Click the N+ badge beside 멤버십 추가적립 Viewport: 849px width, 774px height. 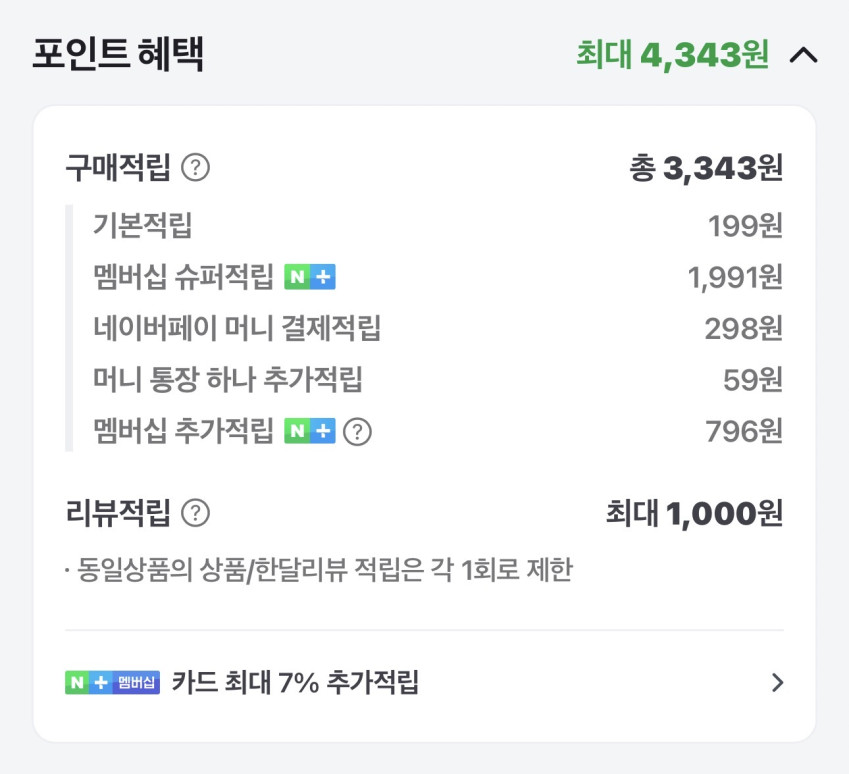pyautogui.click(x=309, y=432)
